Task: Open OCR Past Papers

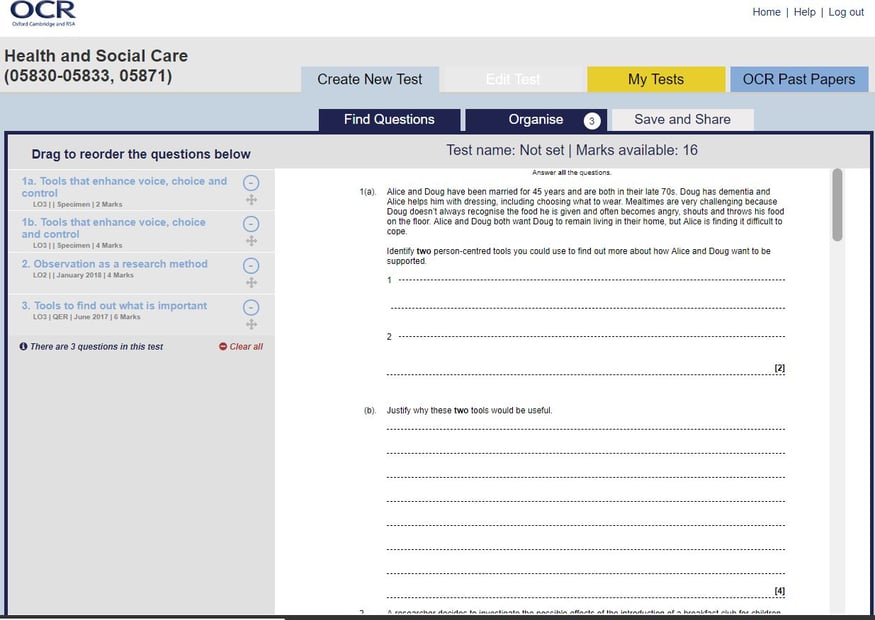Action: (x=799, y=78)
